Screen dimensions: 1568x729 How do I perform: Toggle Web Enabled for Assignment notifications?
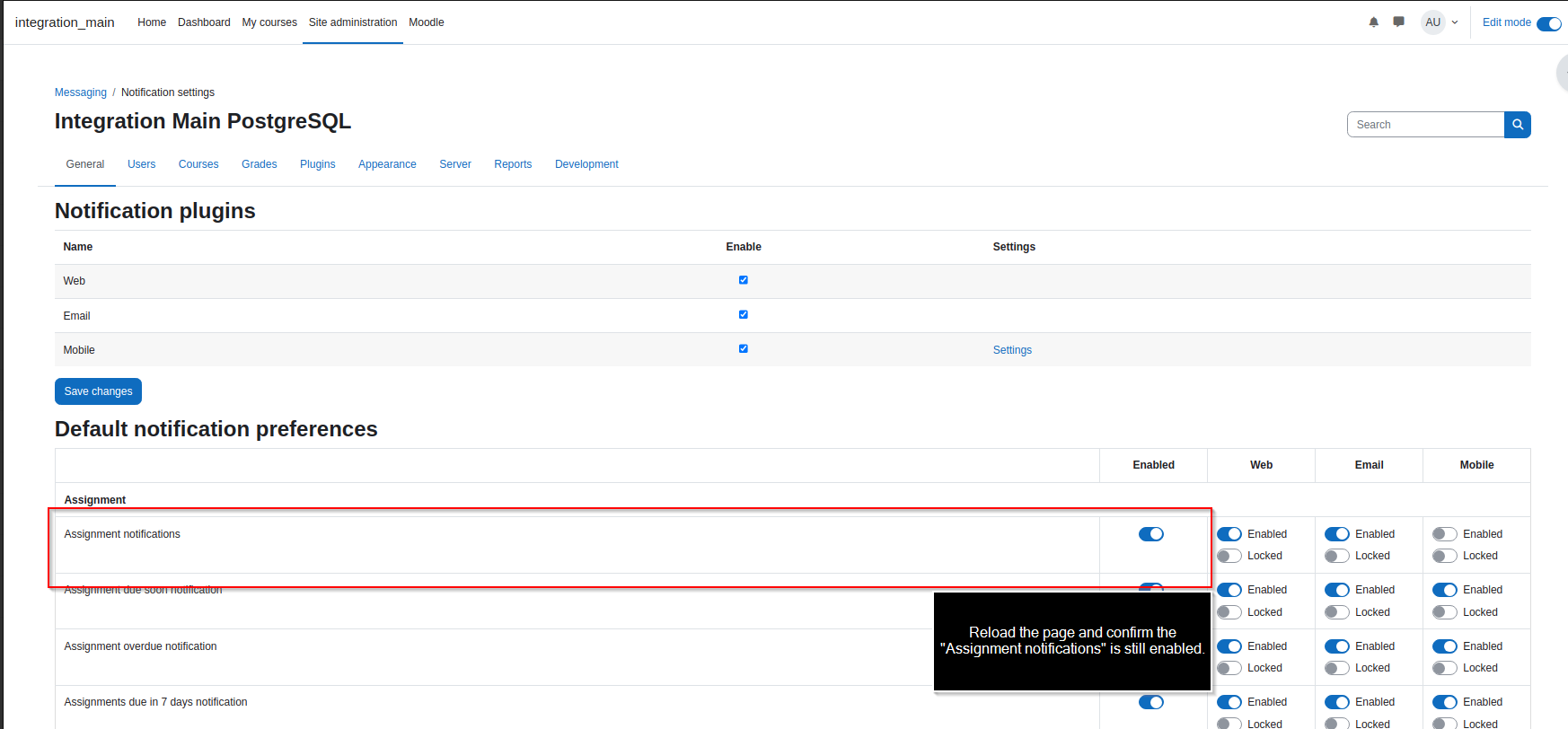click(1229, 534)
